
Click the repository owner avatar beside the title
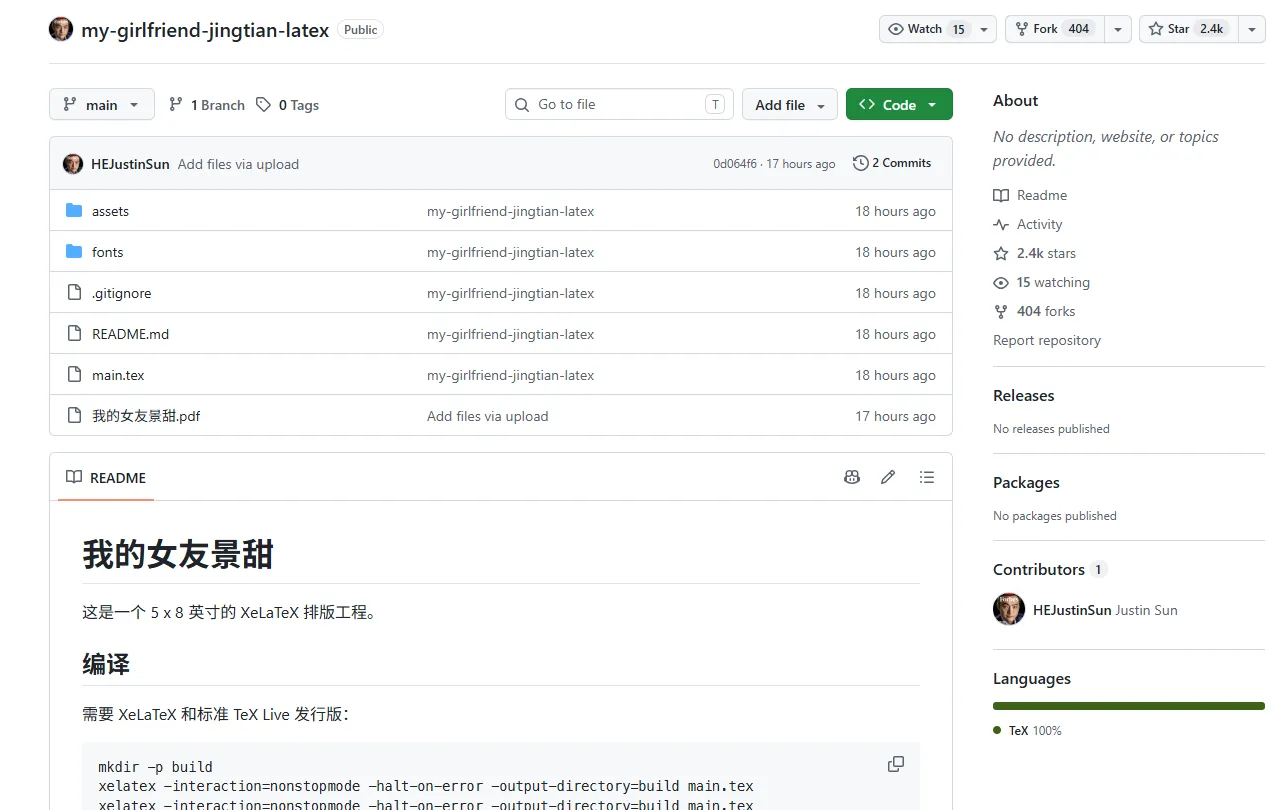point(61,29)
